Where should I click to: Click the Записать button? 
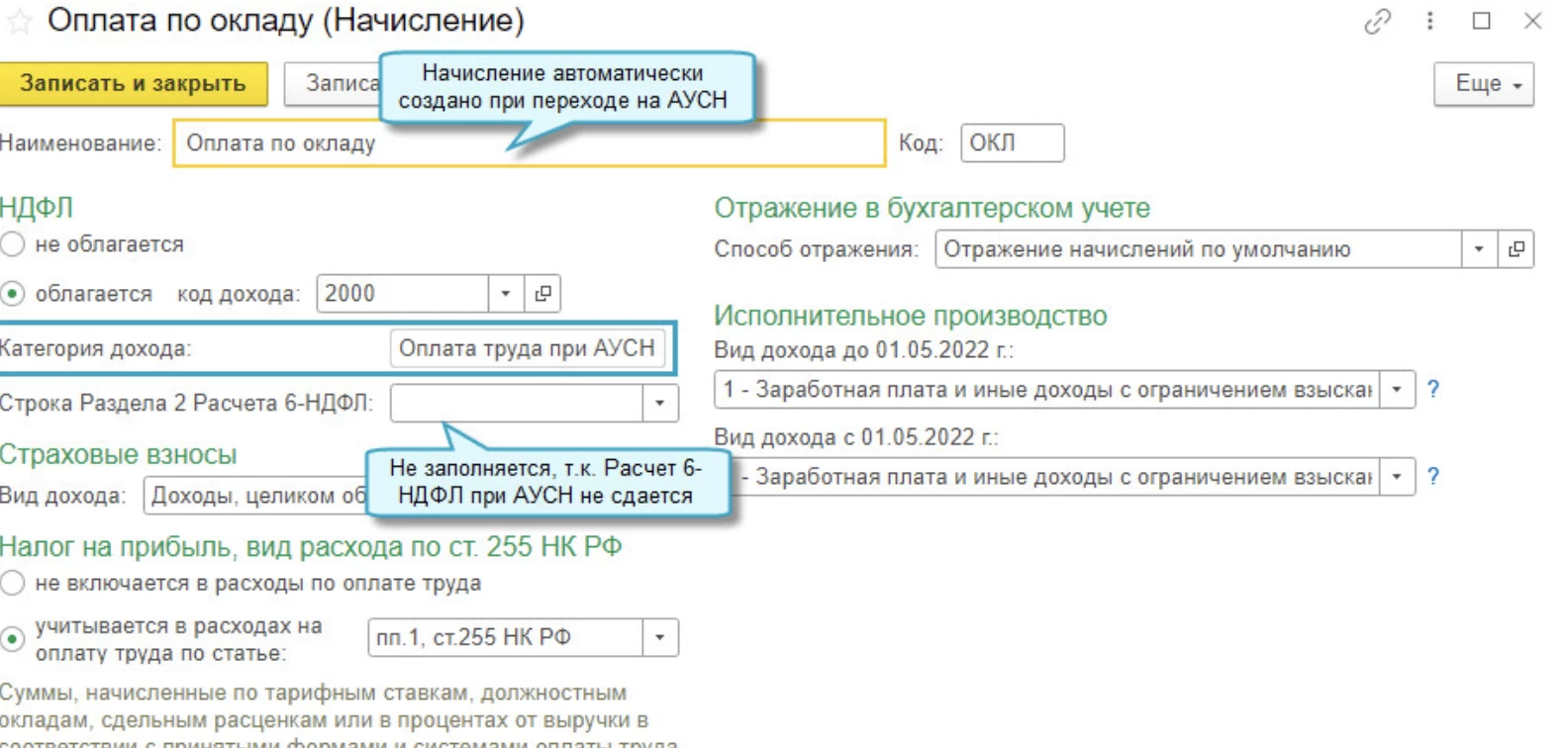[332, 84]
